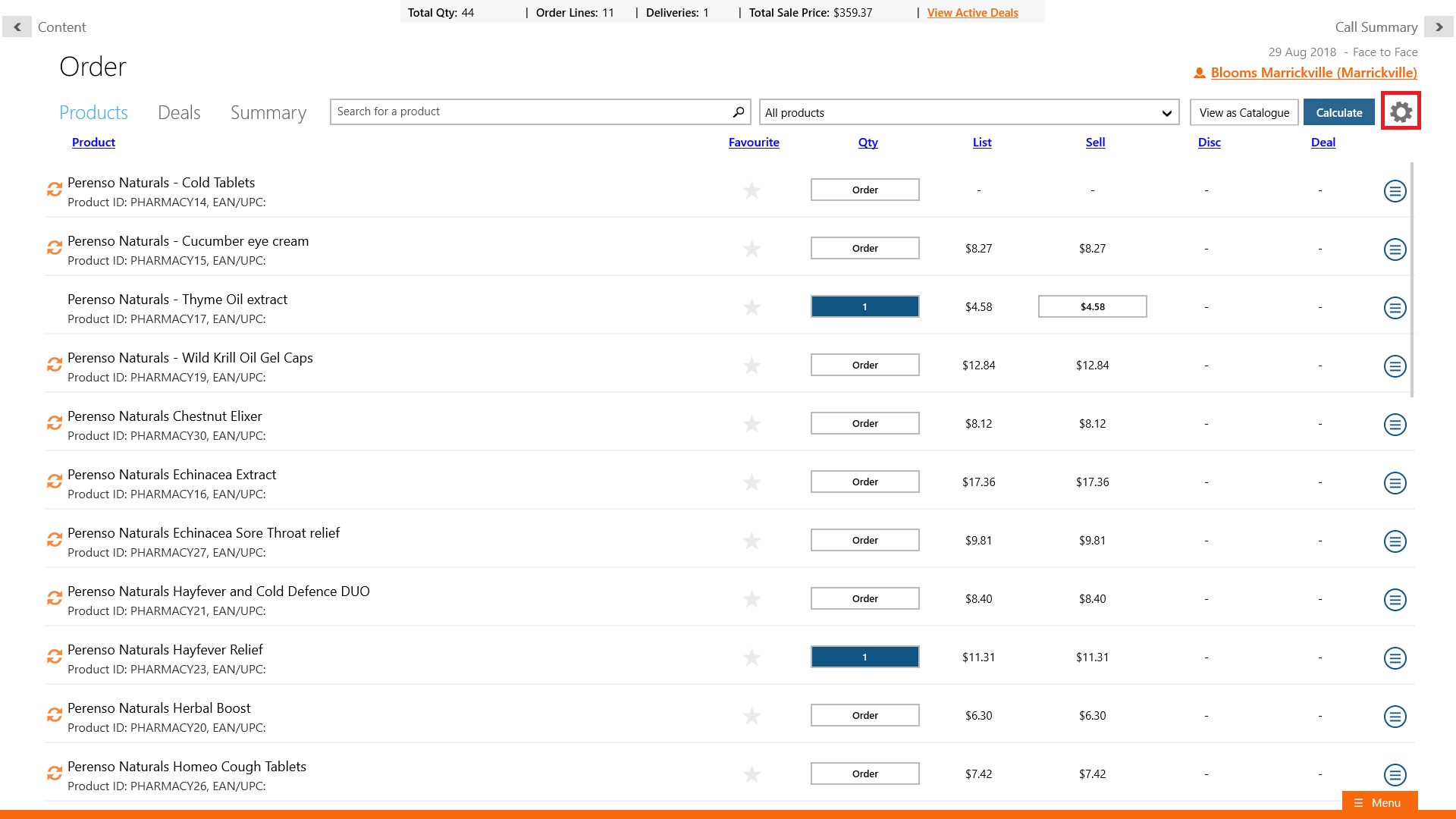
Task: Go back to Content with left arrow
Action: (17, 27)
